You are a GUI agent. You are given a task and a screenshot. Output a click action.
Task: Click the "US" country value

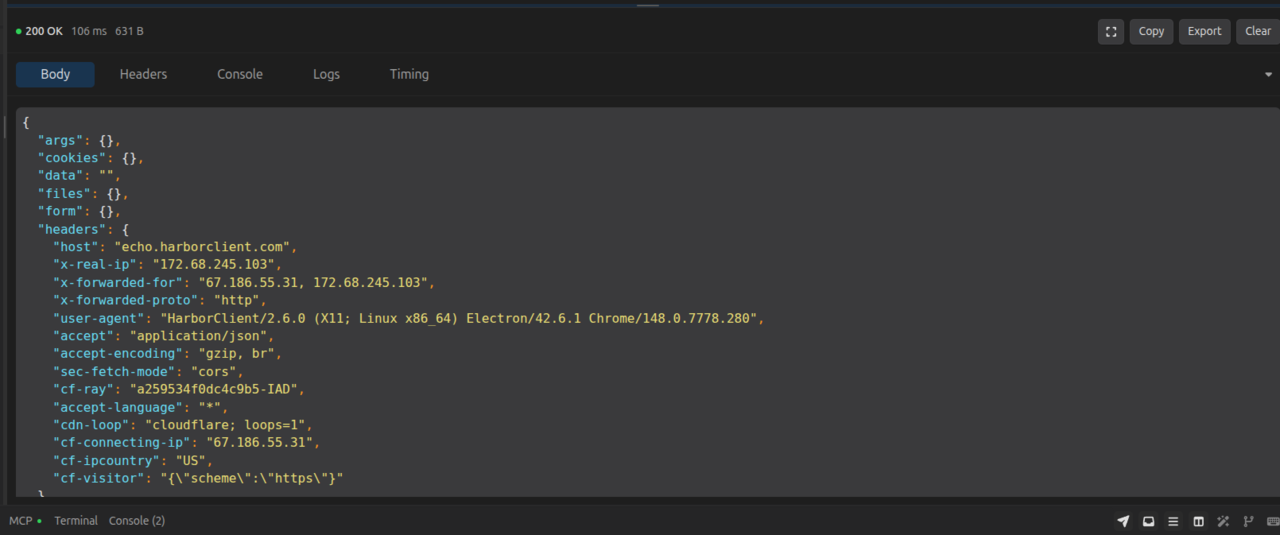pos(191,460)
